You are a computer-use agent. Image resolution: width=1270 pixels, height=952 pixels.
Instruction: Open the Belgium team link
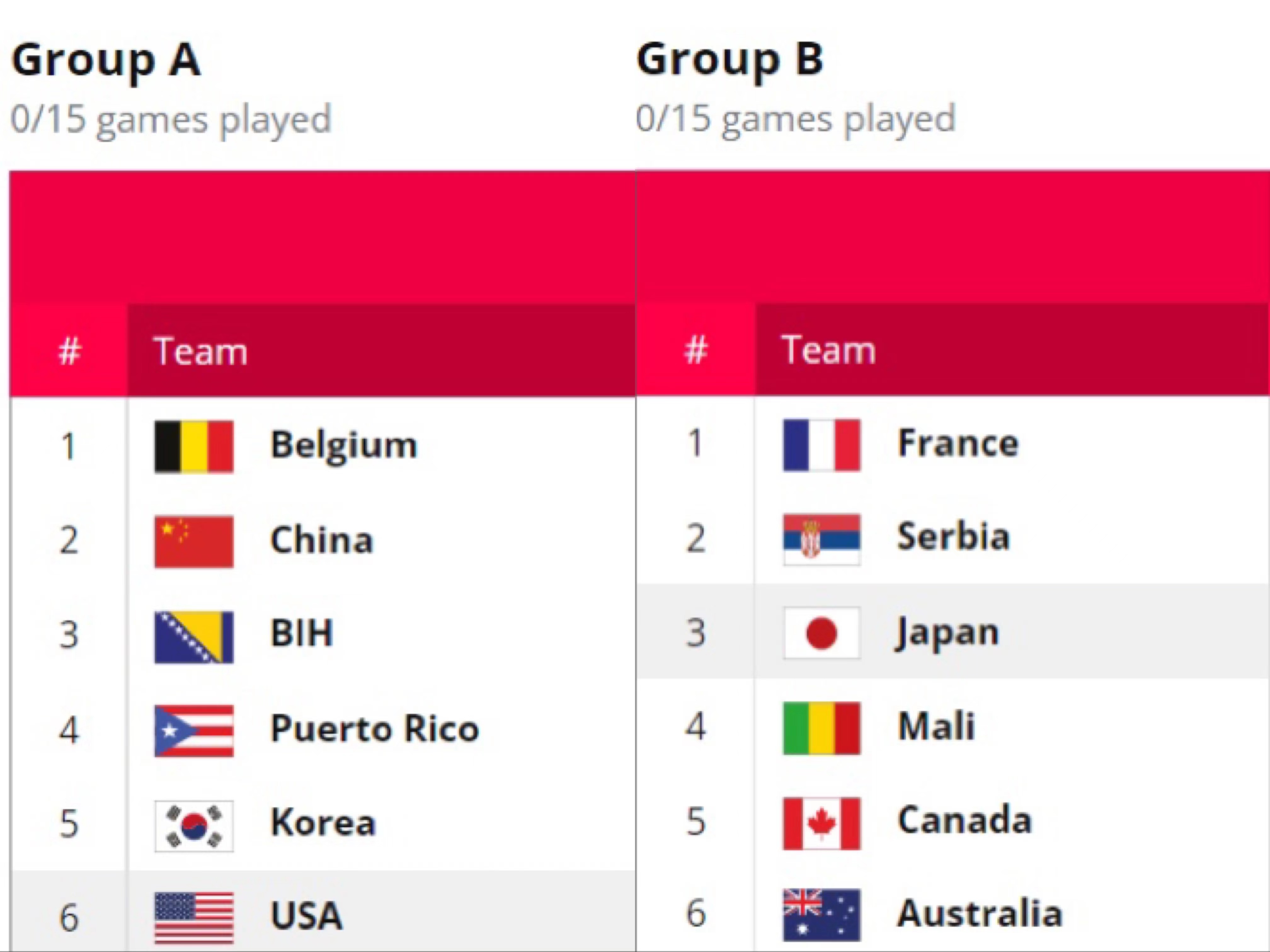pyautogui.click(x=344, y=446)
